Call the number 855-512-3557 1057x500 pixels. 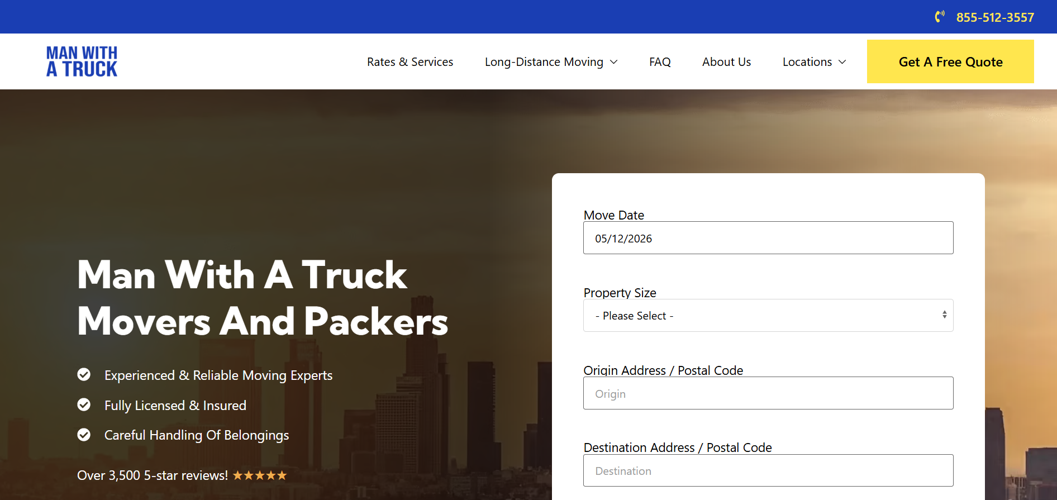click(995, 18)
